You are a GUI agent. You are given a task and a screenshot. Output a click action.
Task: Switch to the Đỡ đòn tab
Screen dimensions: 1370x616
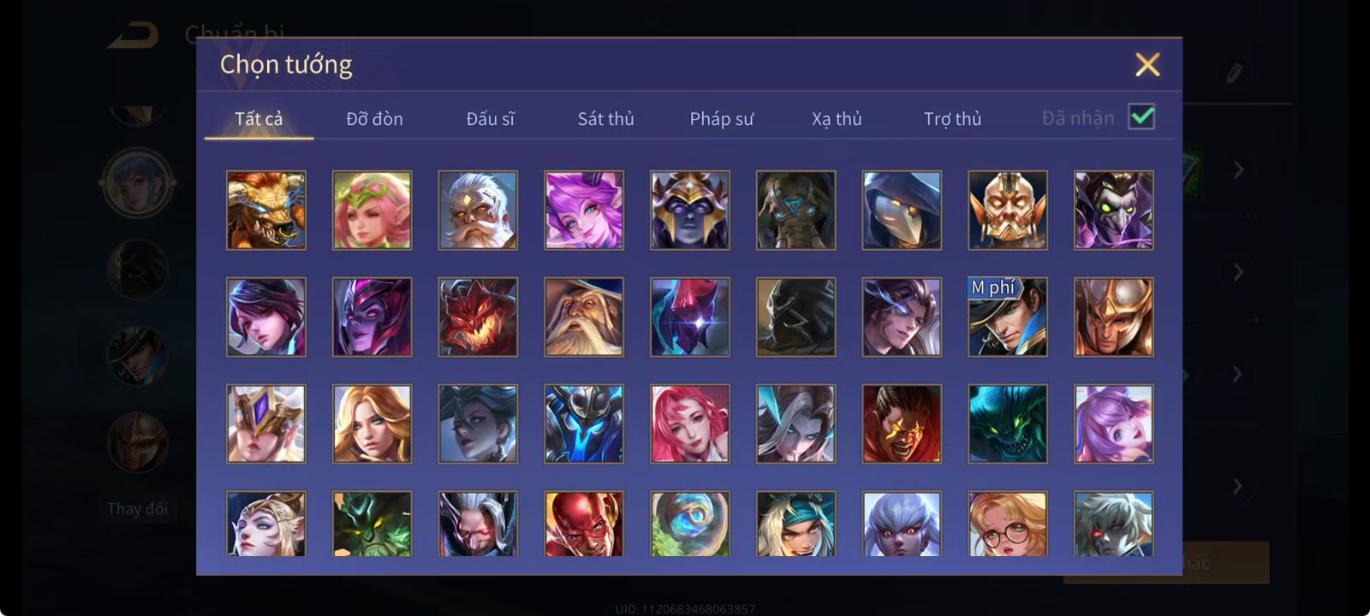coord(375,119)
